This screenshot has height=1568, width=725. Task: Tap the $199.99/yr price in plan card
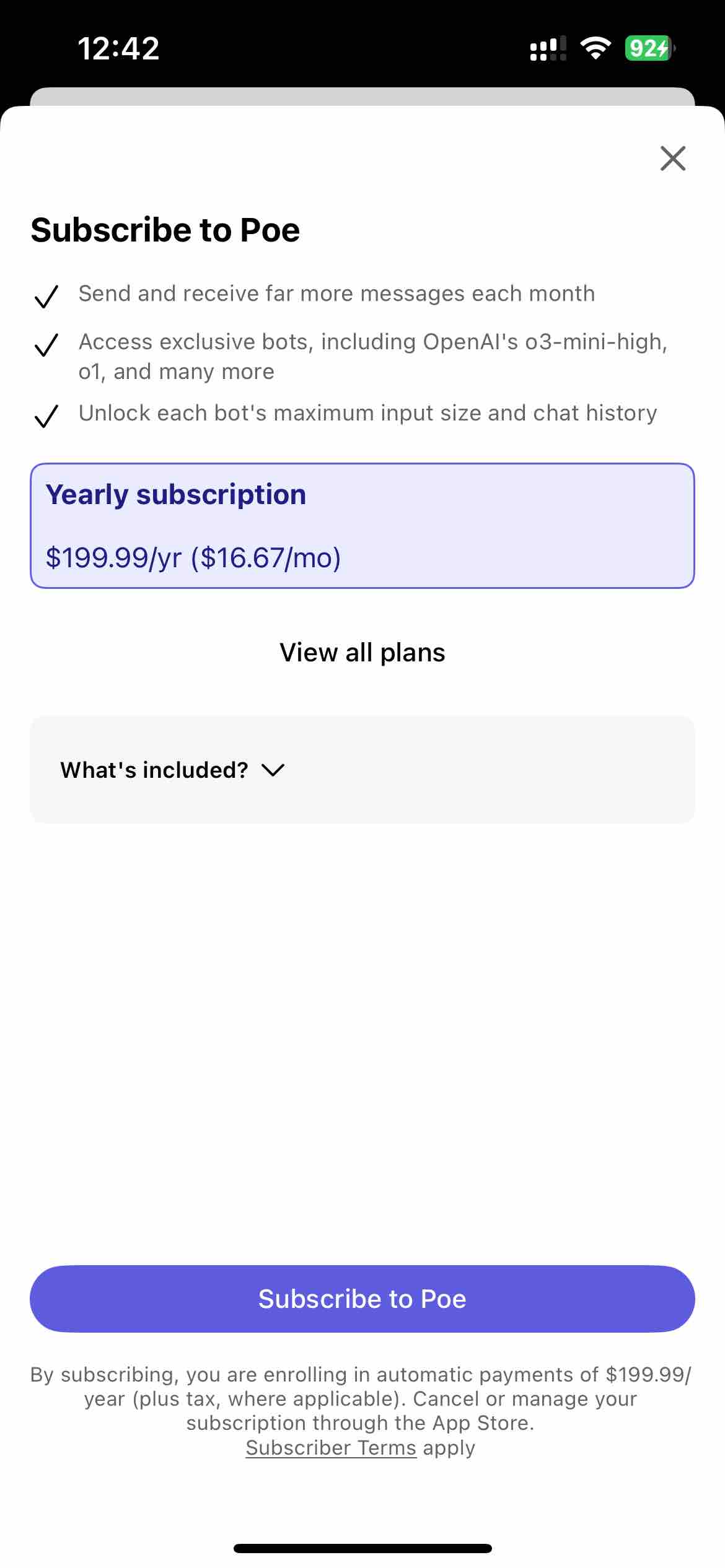pyautogui.click(x=113, y=558)
